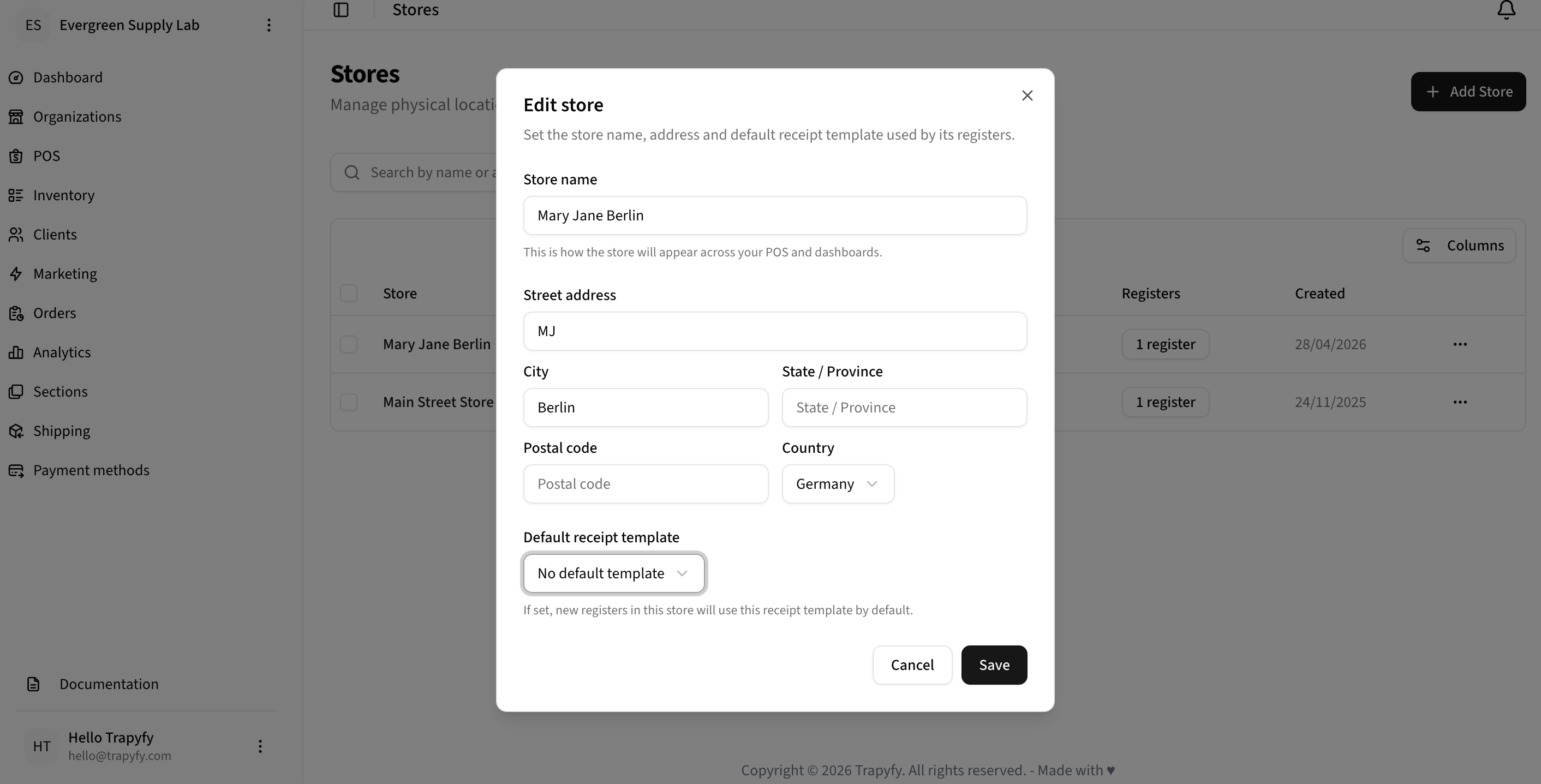Go to Clients in the sidebar
The image size is (1541, 784).
tap(55, 235)
